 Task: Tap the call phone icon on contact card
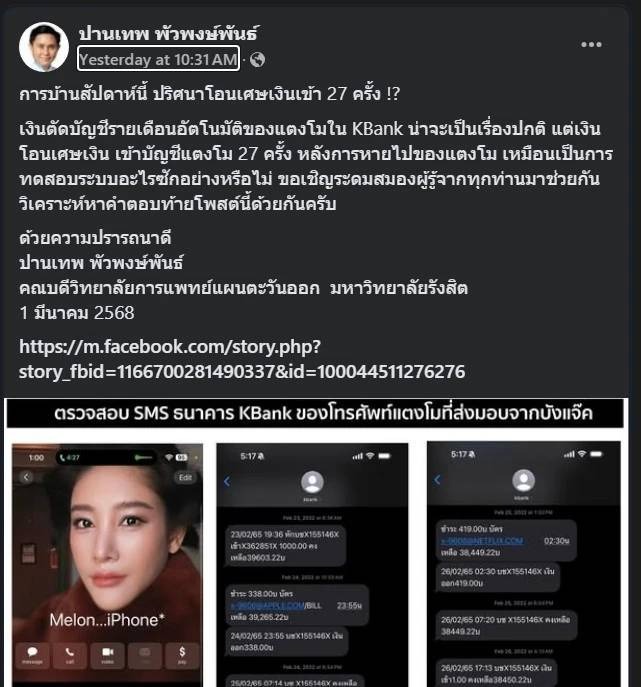[70, 655]
